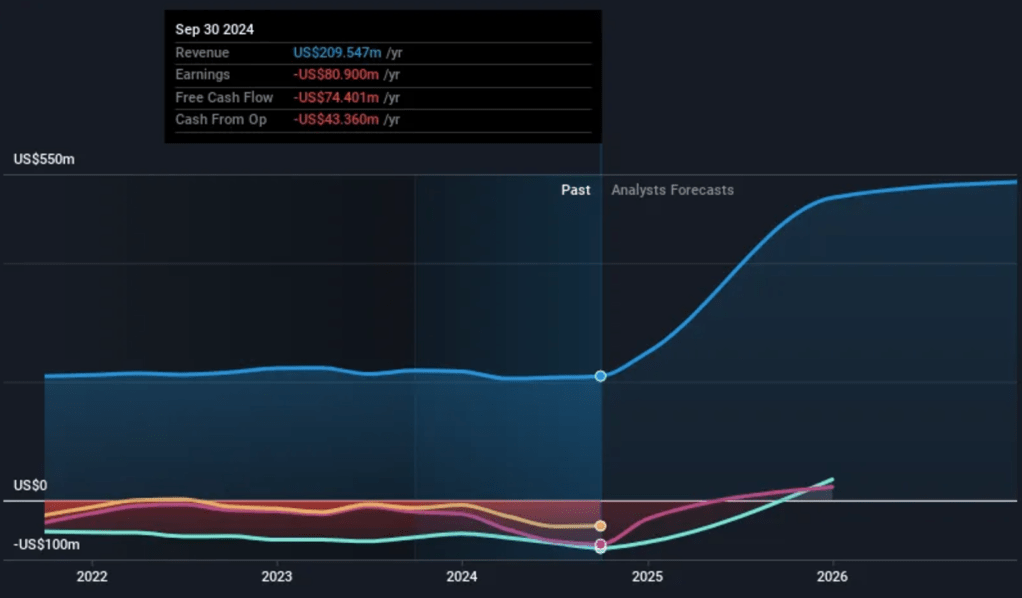Click the 2025 year axis label

click(647, 577)
